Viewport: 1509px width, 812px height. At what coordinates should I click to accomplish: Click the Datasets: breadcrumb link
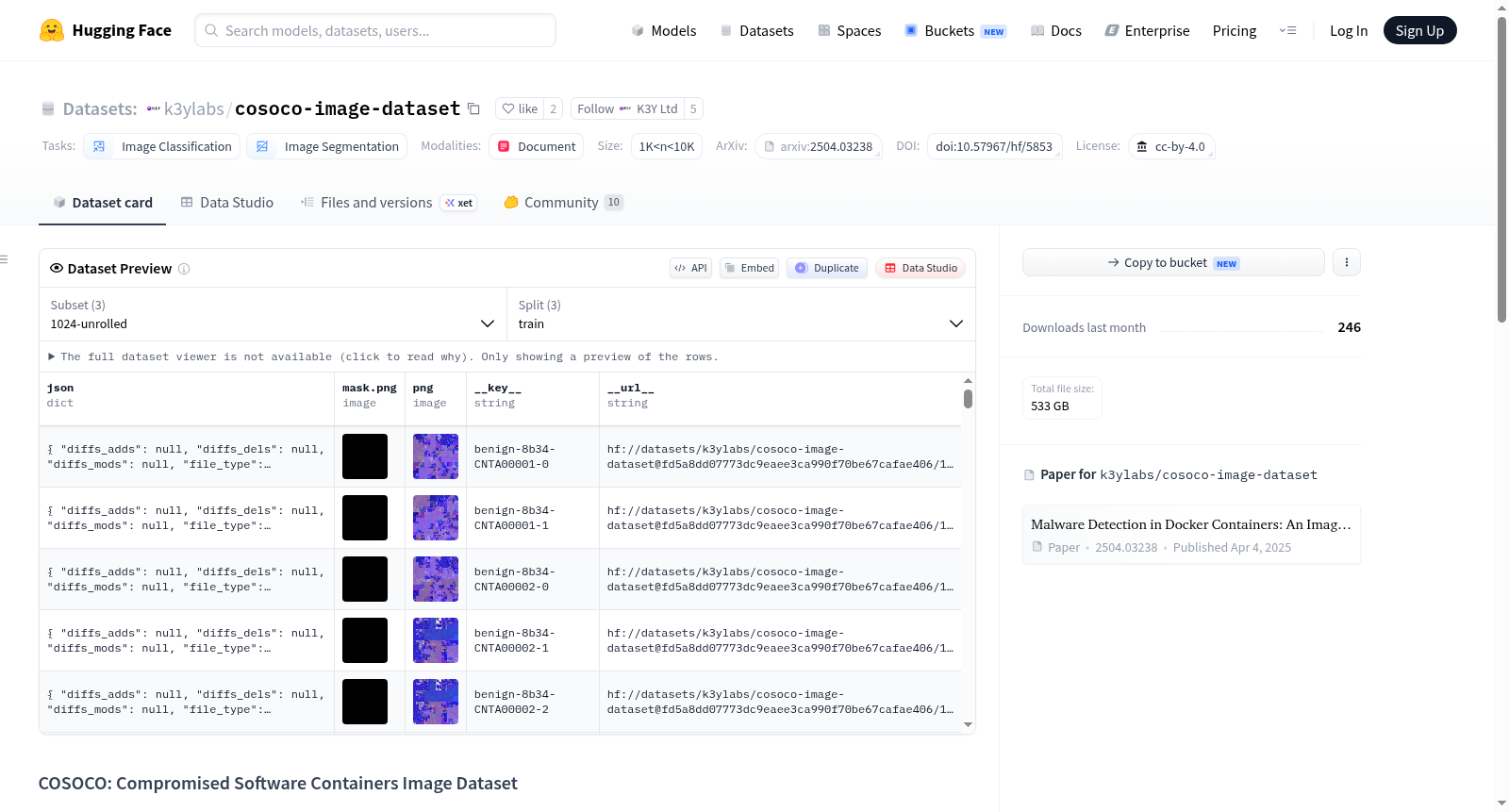pos(100,108)
